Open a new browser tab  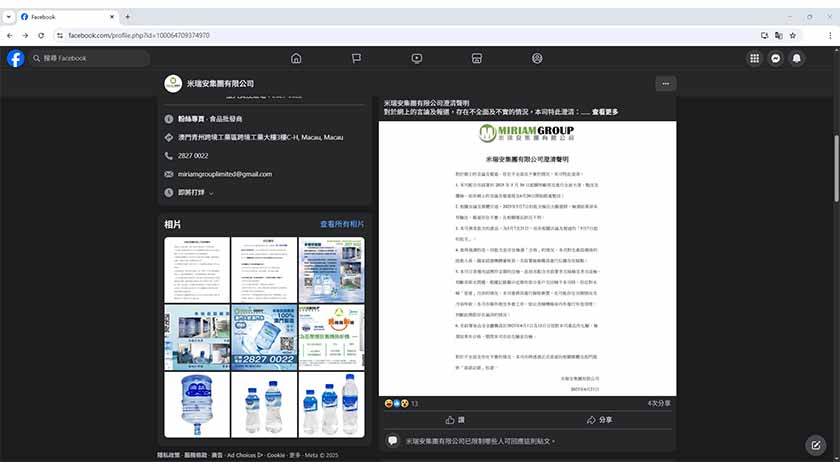(x=128, y=17)
